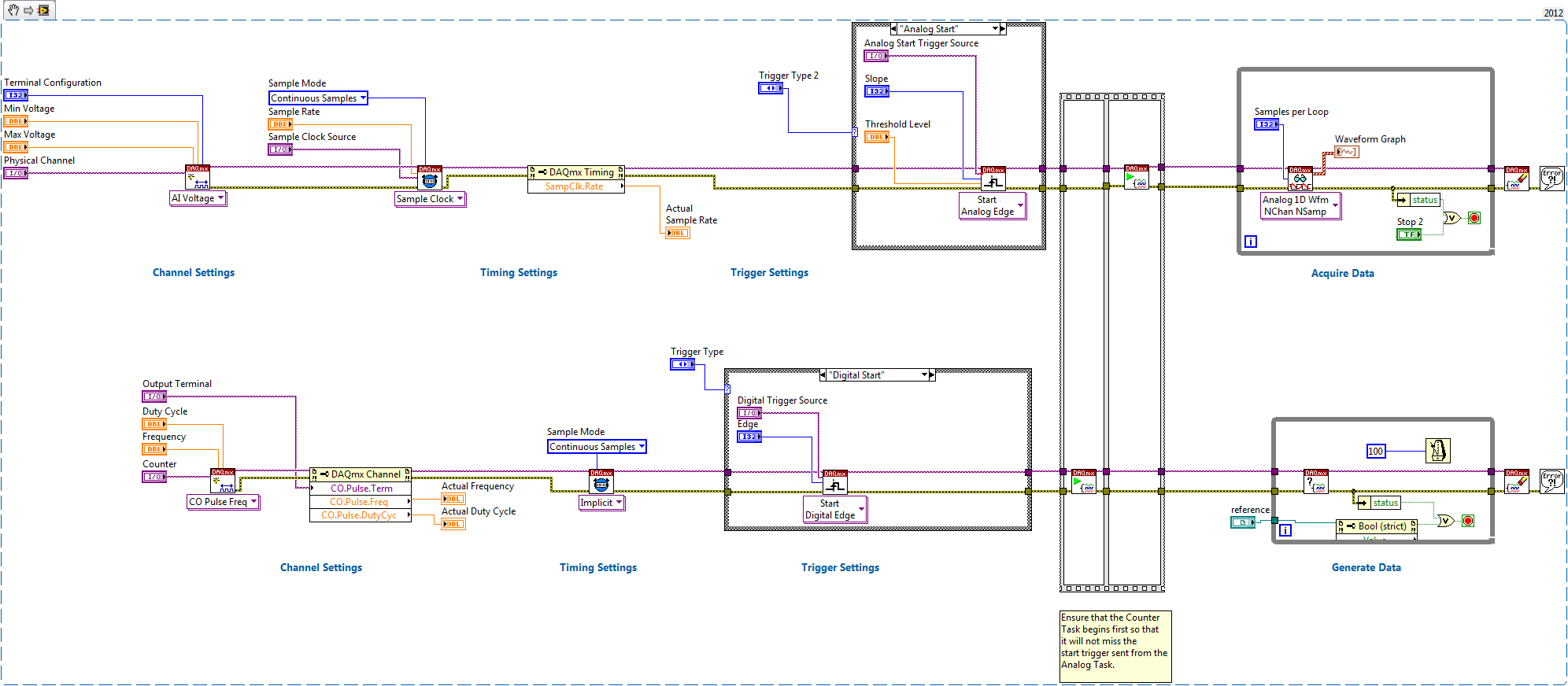The width and height of the screenshot is (1568, 686).
Task: Select the DAQmx Timing Sample Clock VI icon
Action: point(430,178)
